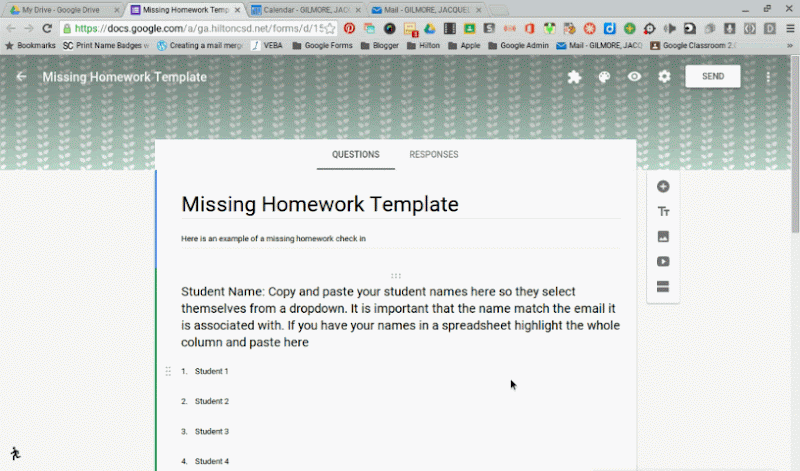Open the Google Forms bookmark folder

click(322, 45)
